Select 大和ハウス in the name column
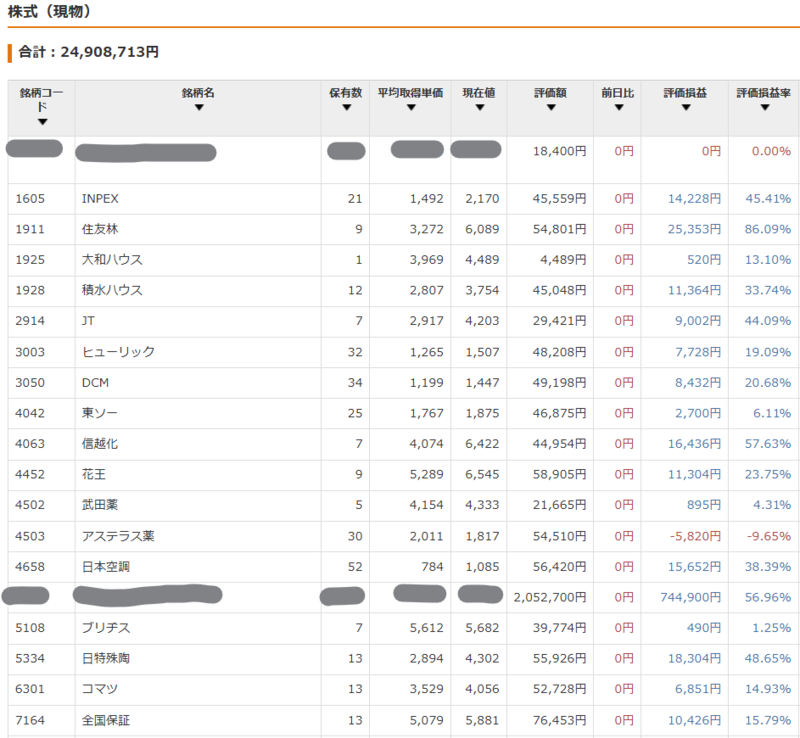This screenshot has height=738, width=800. coord(112,260)
